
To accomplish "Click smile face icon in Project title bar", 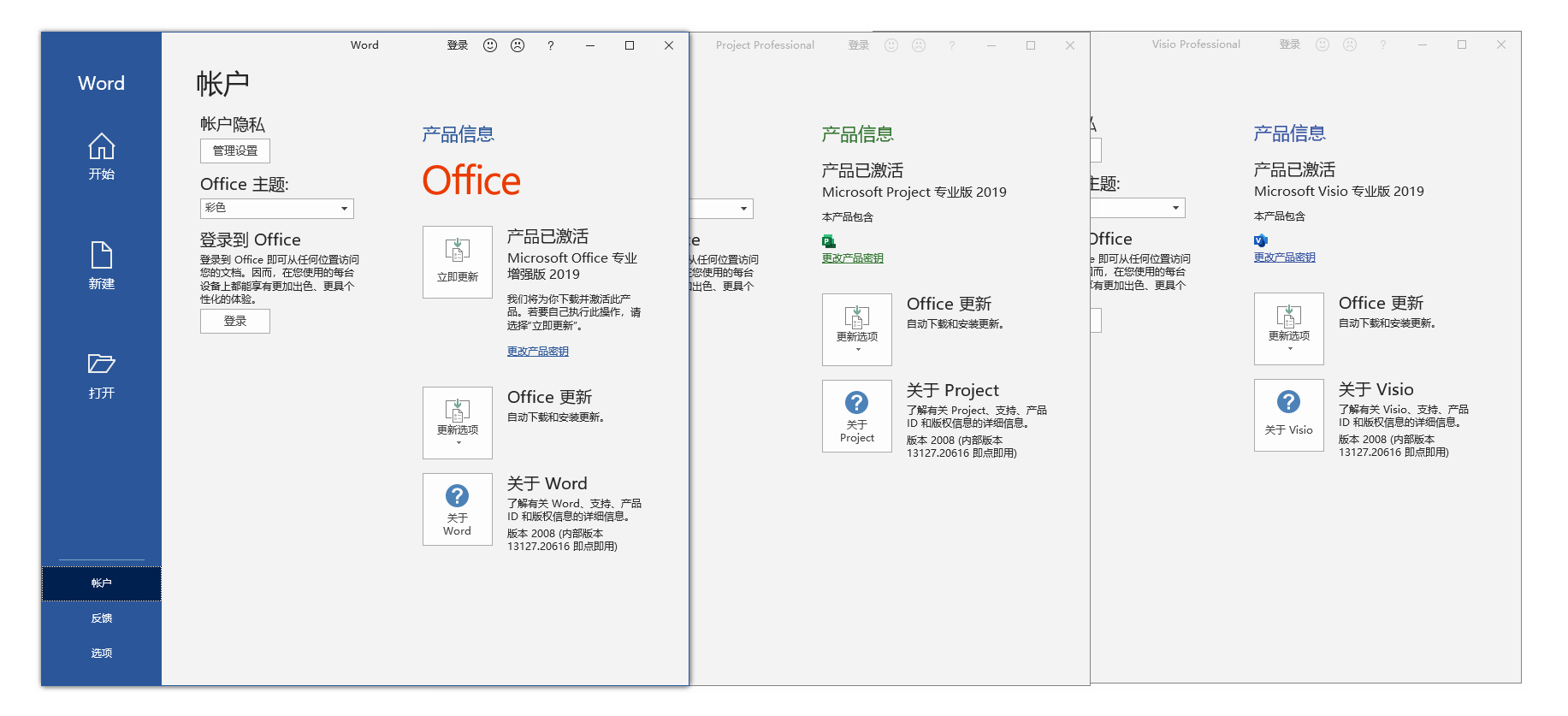I will [891, 45].
